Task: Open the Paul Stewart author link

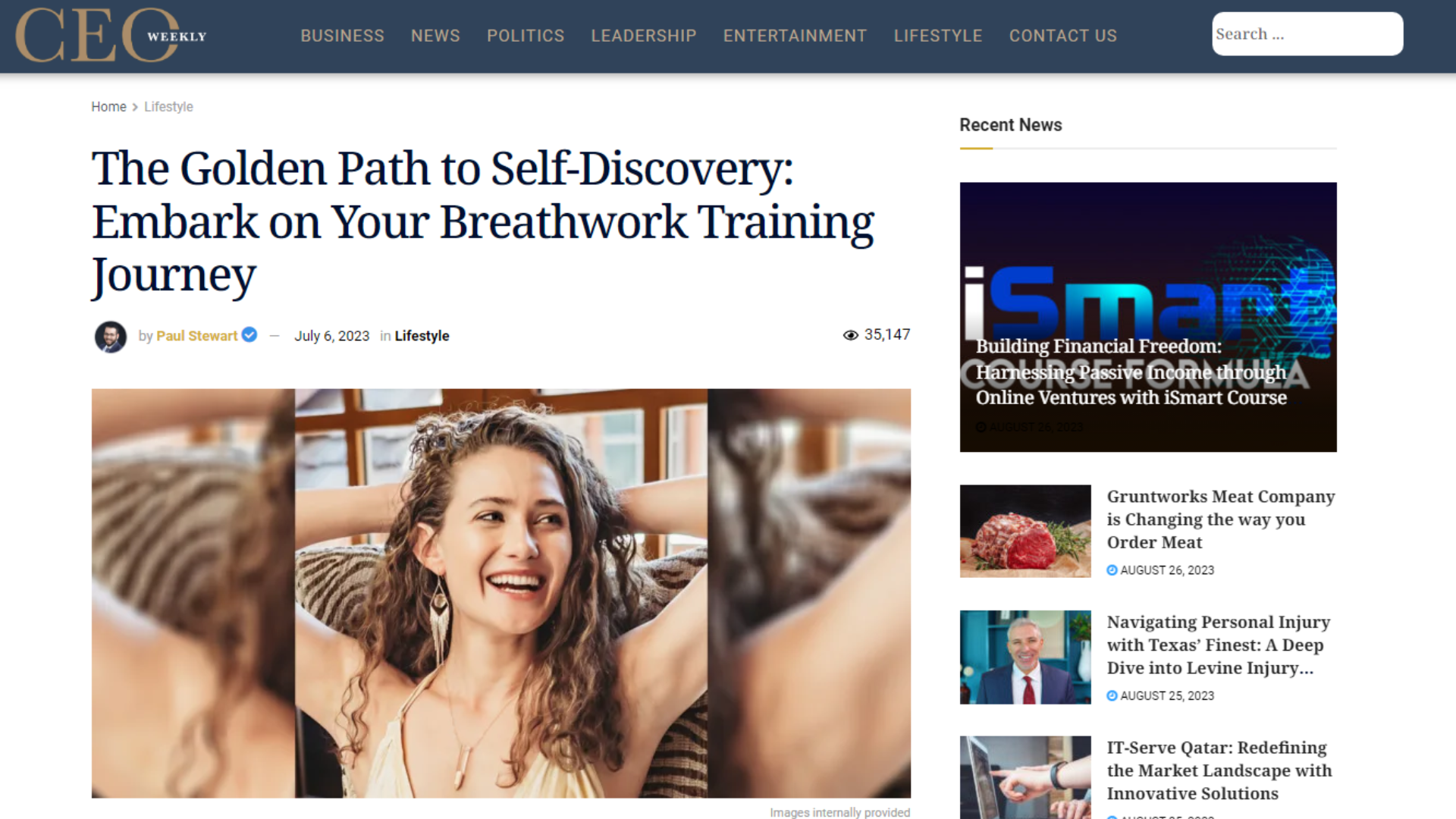Action: coord(197,336)
